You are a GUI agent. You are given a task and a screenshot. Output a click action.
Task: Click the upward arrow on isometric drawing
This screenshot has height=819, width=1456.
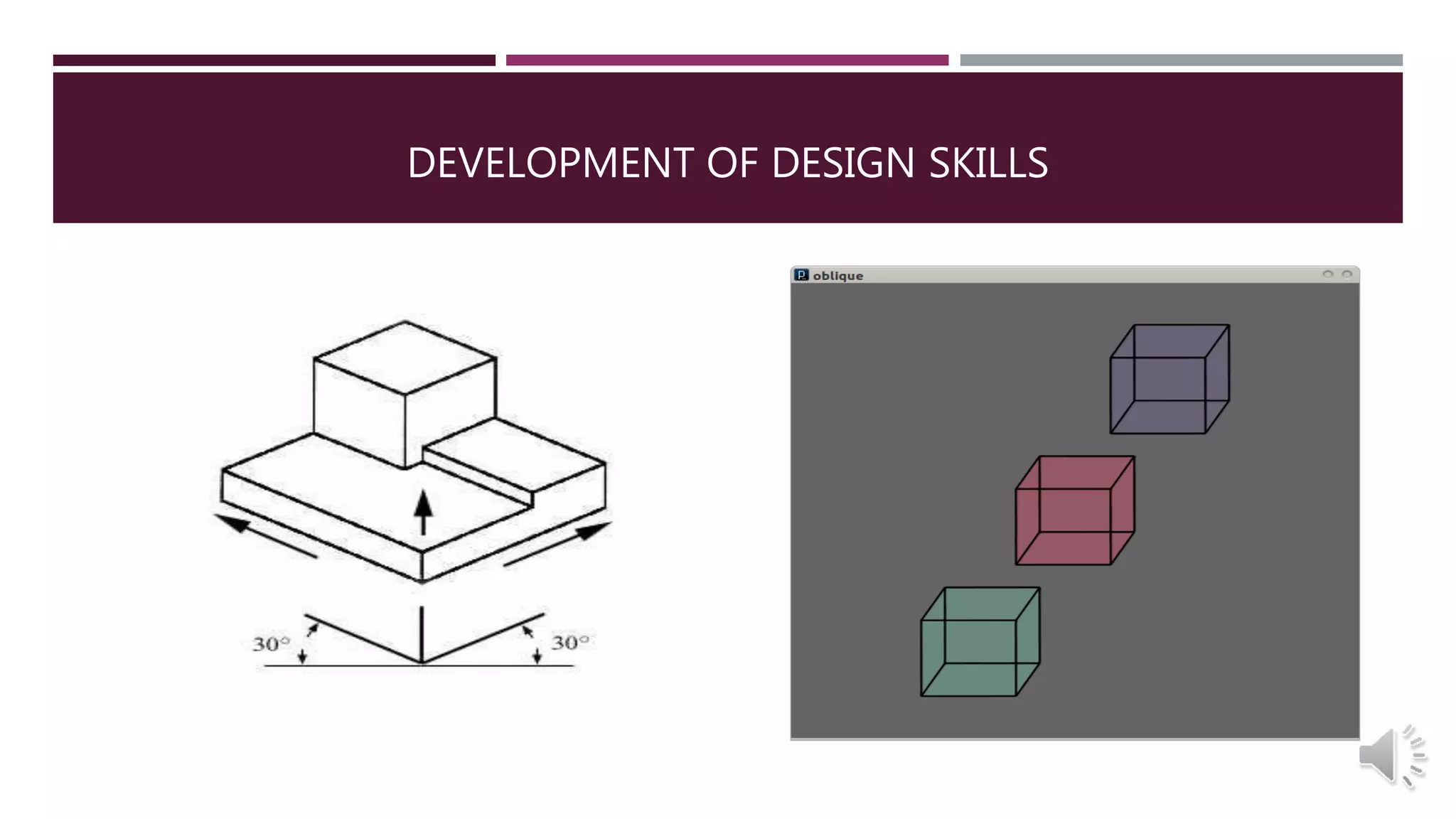tap(424, 512)
